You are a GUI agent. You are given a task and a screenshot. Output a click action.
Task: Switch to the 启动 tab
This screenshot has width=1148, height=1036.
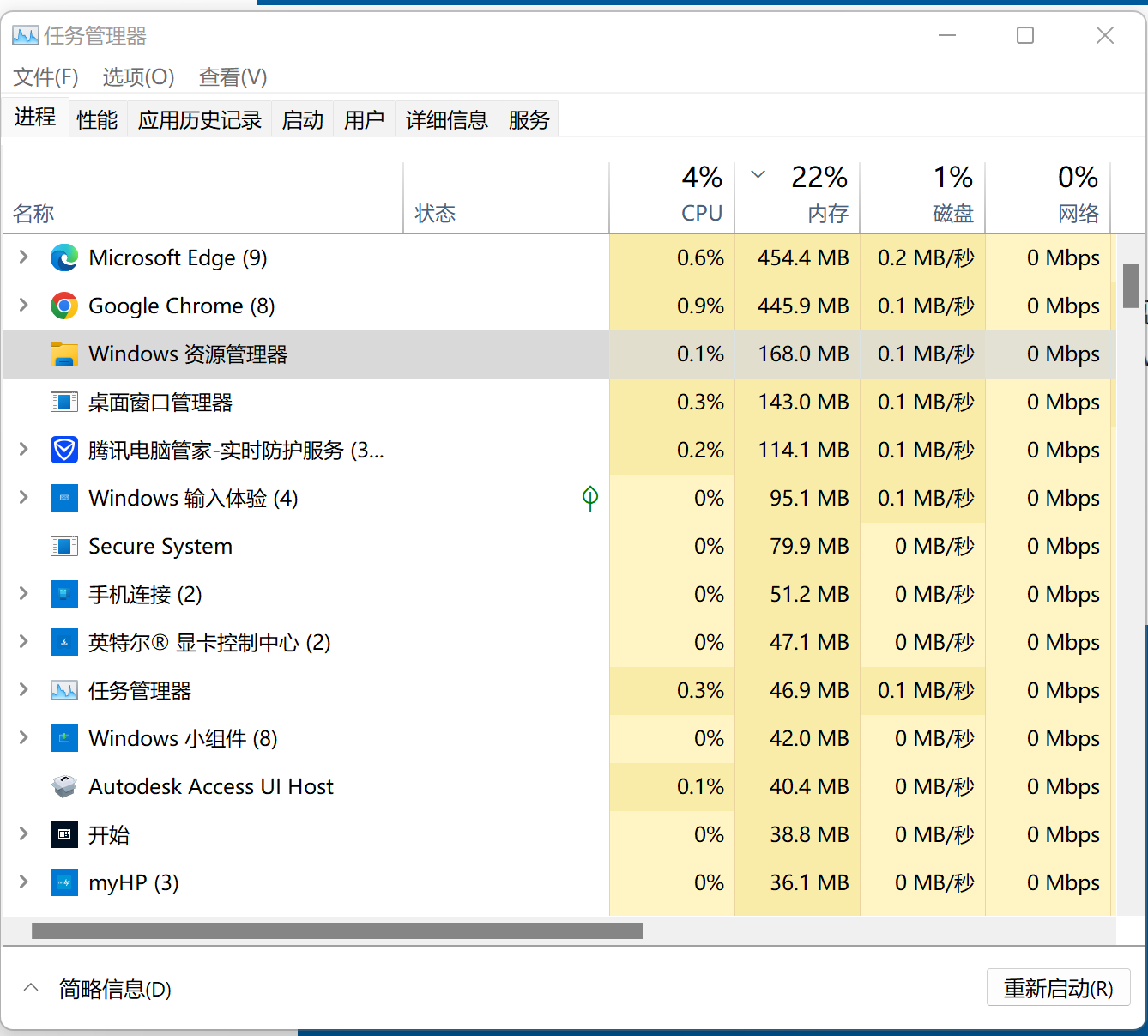[303, 120]
